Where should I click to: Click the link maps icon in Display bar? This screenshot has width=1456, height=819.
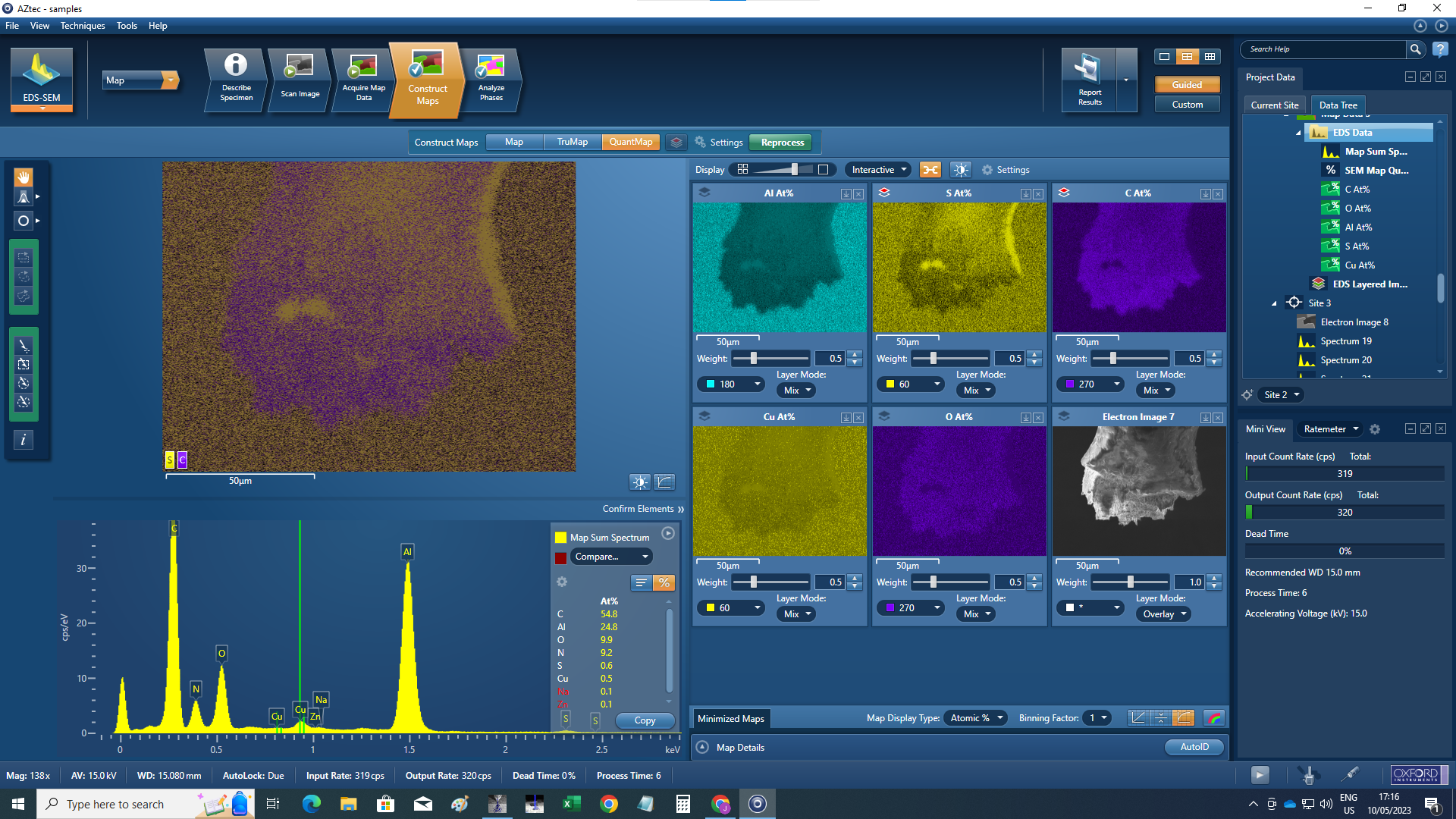(930, 170)
